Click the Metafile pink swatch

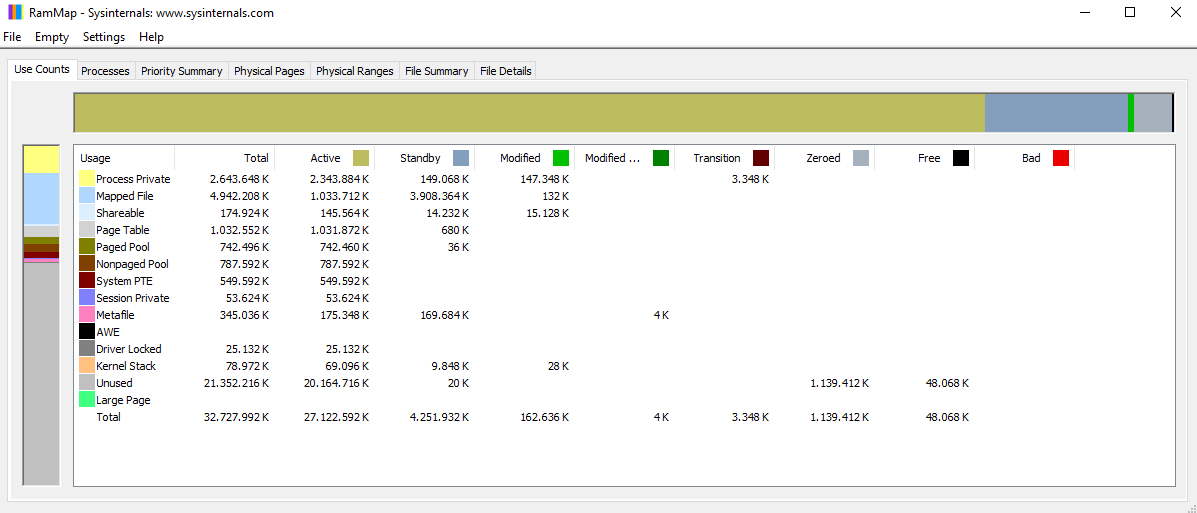click(87, 315)
